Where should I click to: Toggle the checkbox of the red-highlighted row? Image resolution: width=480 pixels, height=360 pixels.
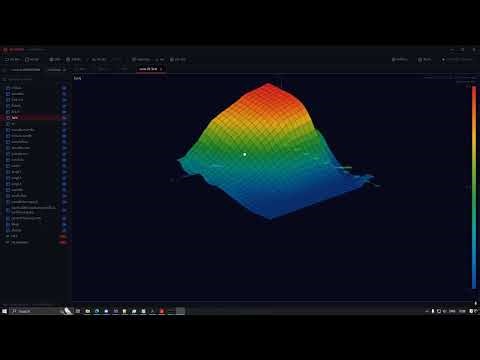click(x=8, y=118)
